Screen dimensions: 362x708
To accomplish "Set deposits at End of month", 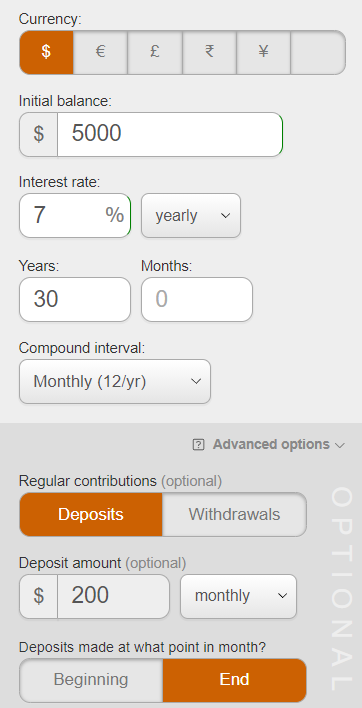I will click(x=234, y=680).
